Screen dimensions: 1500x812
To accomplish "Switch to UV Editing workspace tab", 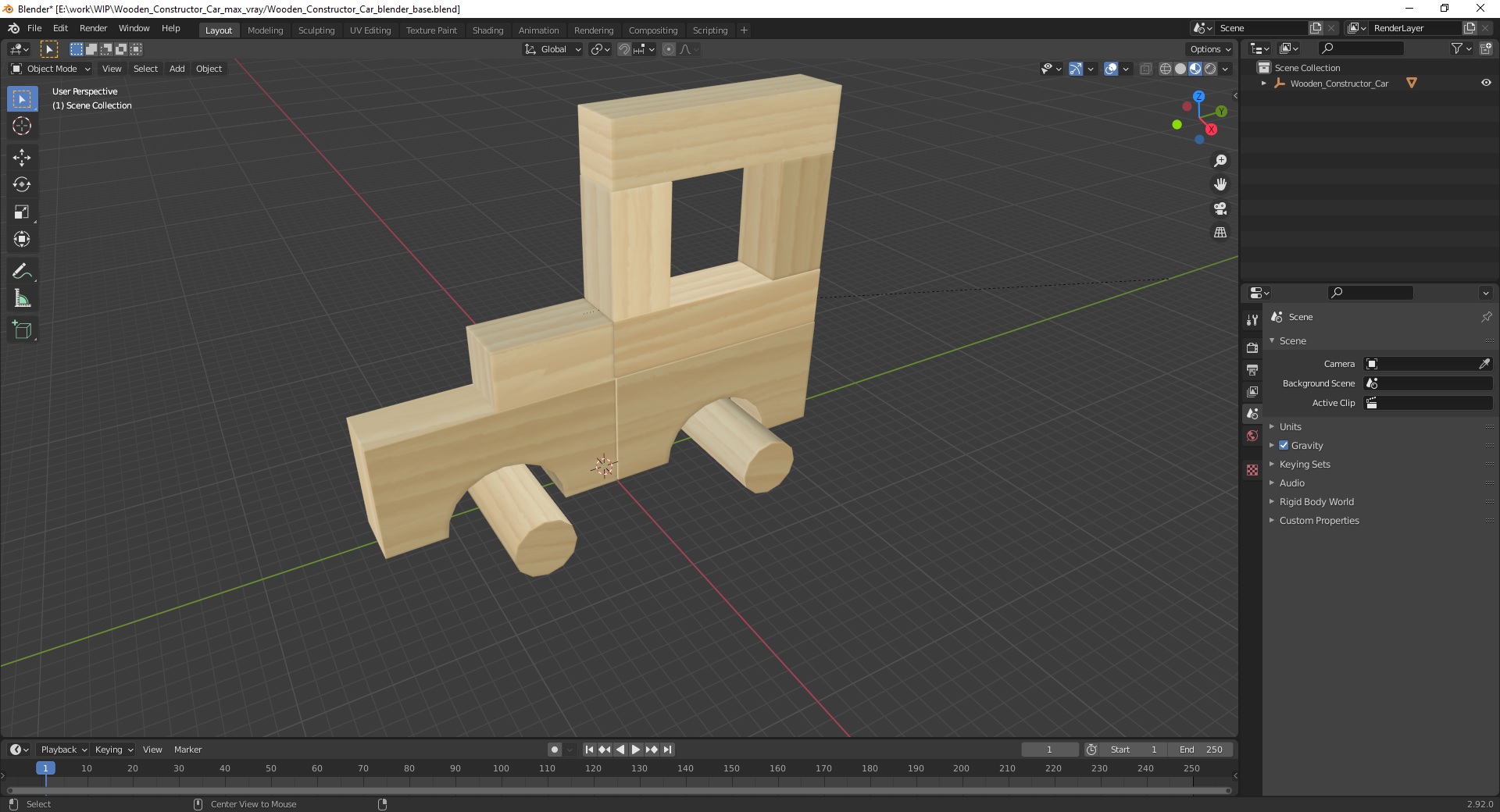I will [x=370, y=30].
